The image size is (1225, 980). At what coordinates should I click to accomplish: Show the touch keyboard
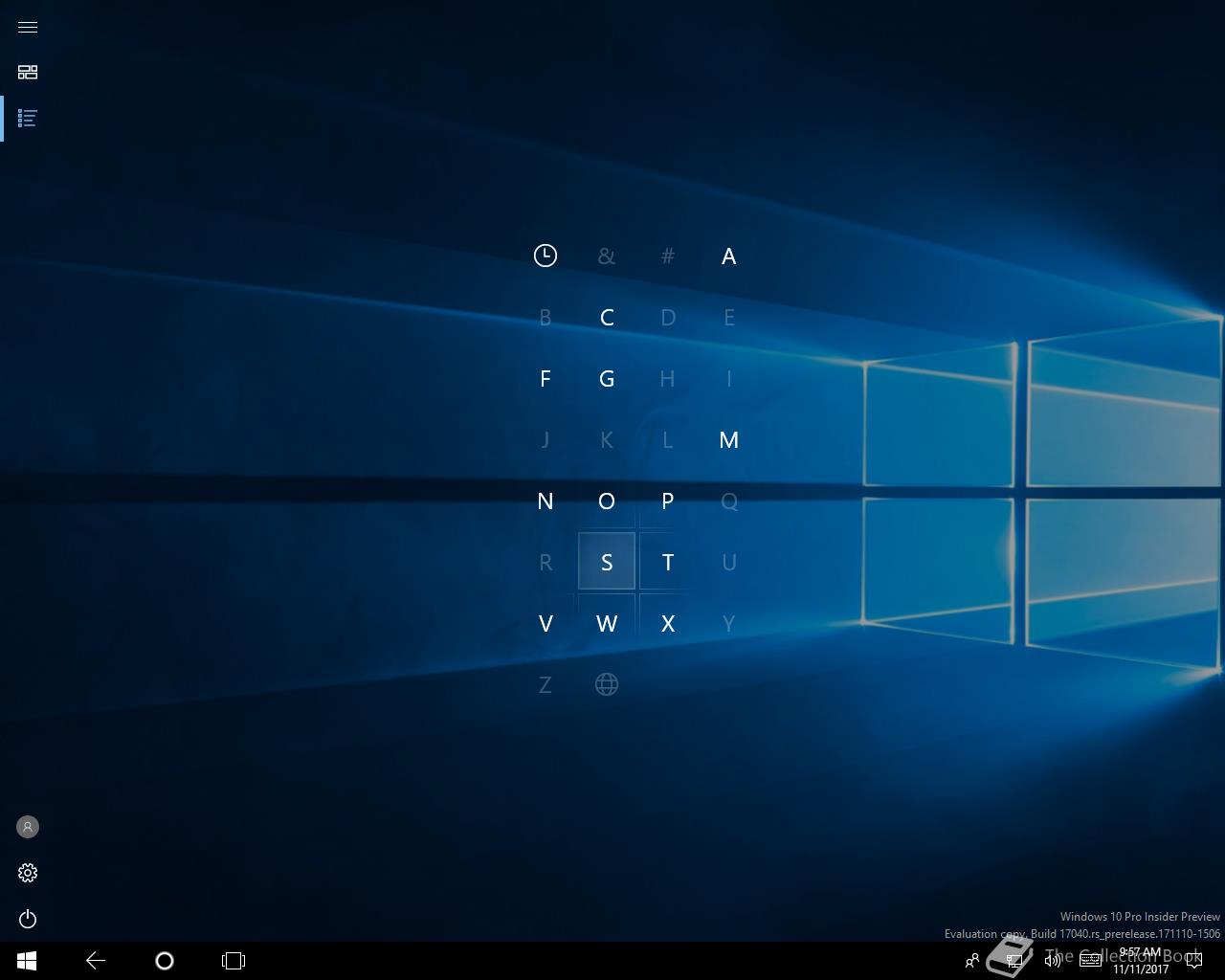[1091, 961]
